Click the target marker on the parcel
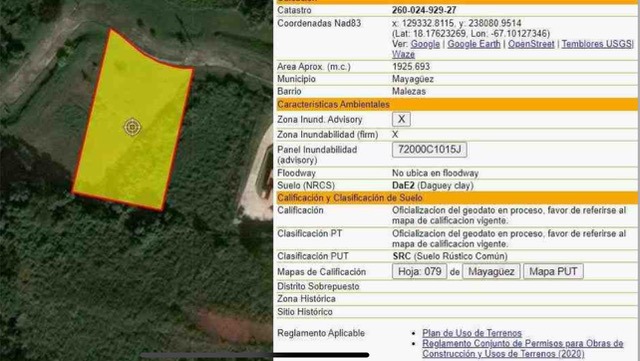 132,127
